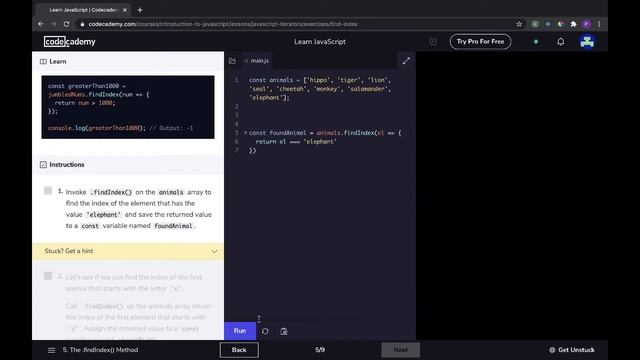640x360 pixels.
Task: Click the Instructions section header
Action: 128,165
